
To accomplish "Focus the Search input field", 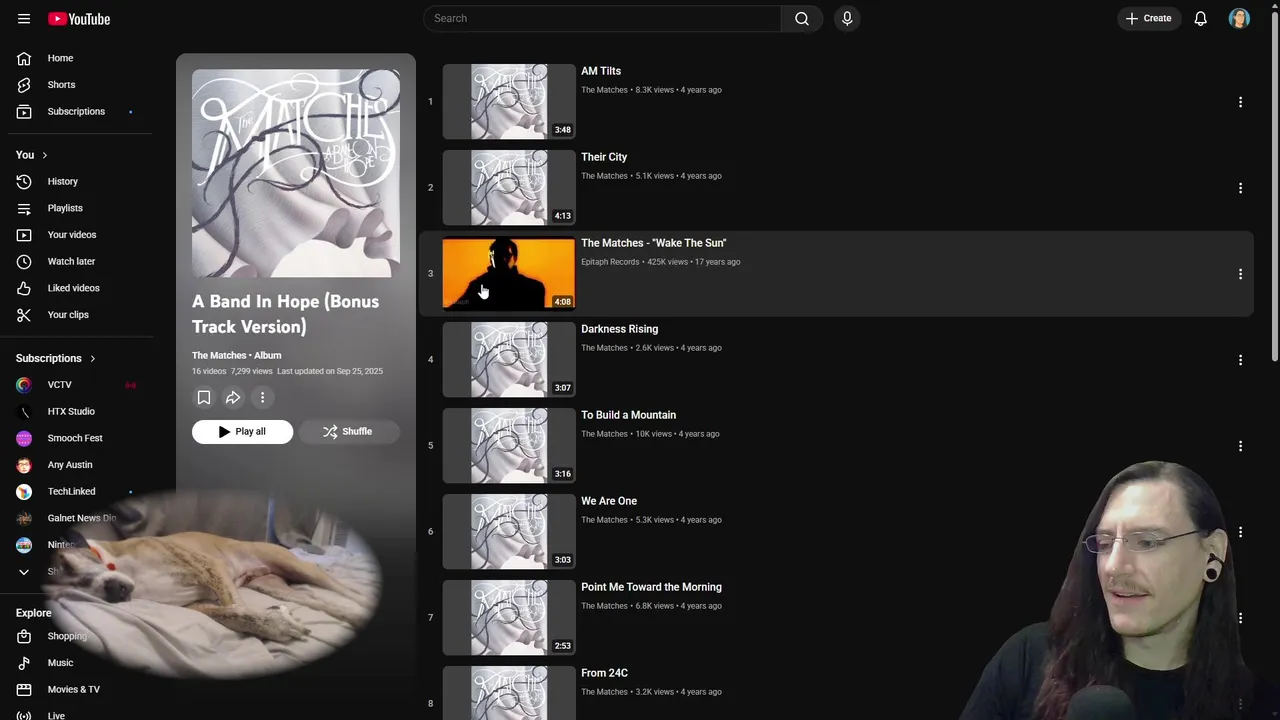I will 602,18.
